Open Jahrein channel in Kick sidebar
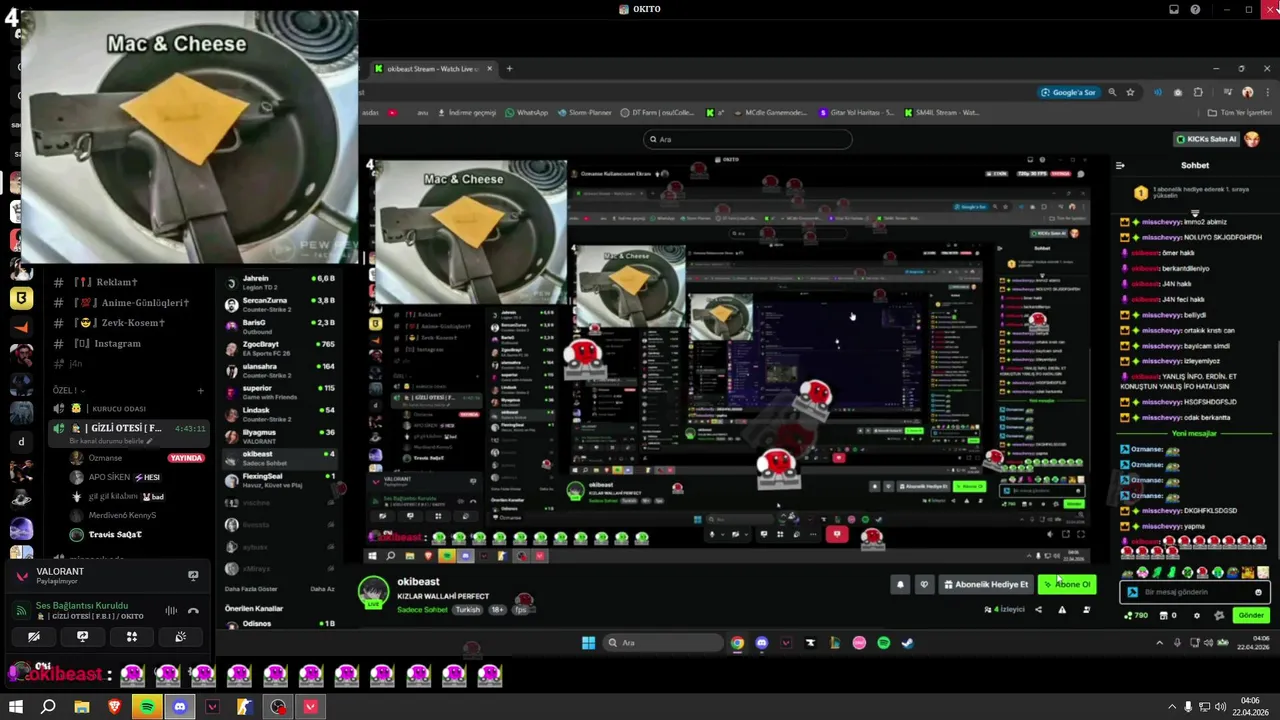 coord(279,282)
